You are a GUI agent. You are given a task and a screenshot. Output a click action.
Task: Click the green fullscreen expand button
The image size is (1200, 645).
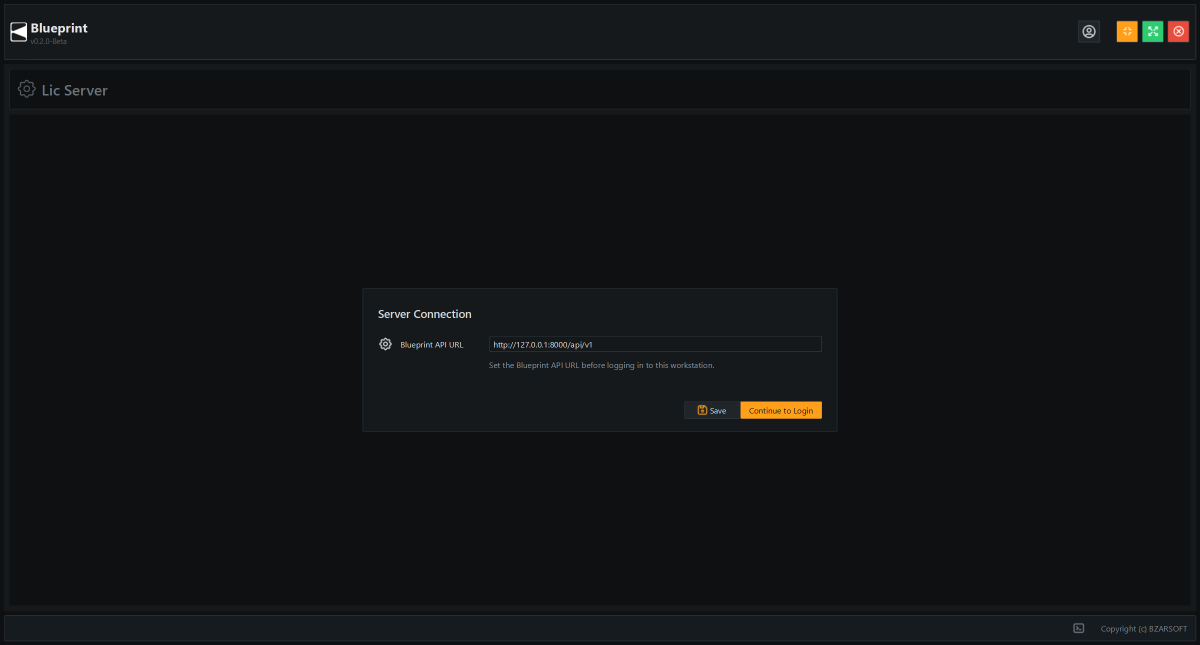[x=1153, y=32]
